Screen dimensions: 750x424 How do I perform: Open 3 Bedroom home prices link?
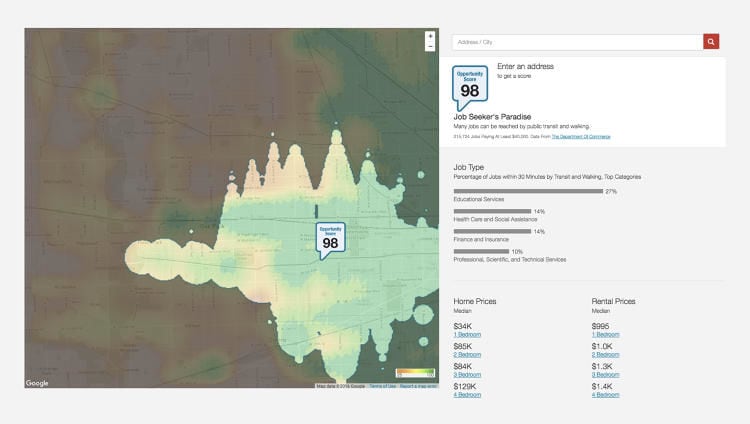click(467, 374)
